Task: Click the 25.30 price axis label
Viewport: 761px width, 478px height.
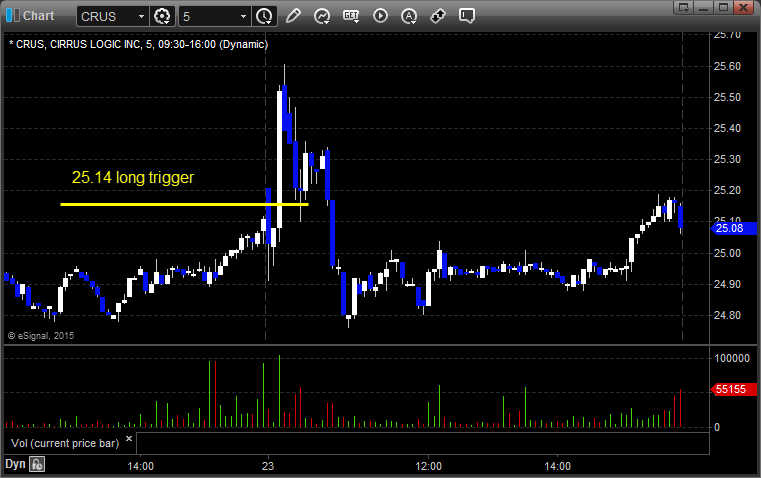Action: tap(727, 159)
